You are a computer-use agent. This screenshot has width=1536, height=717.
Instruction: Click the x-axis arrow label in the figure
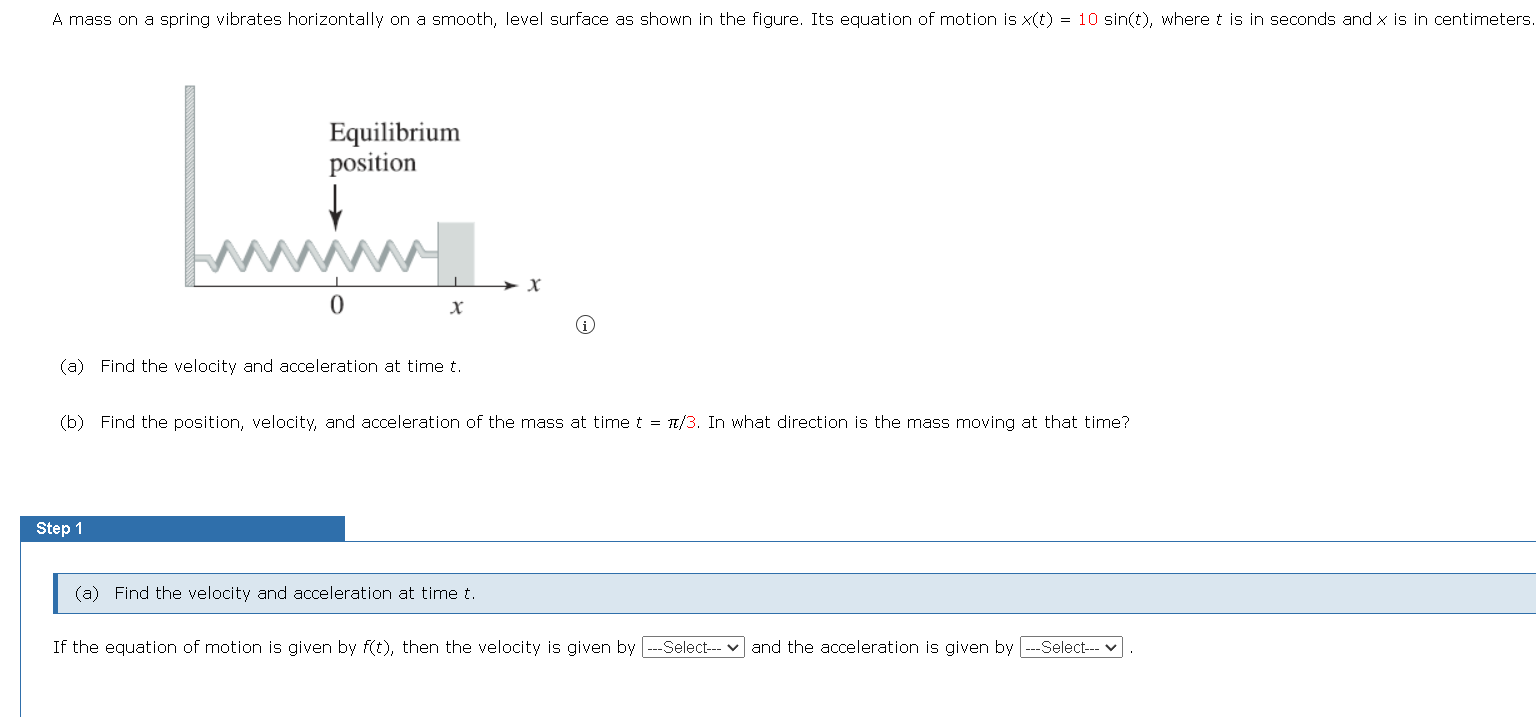tap(533, 284)
